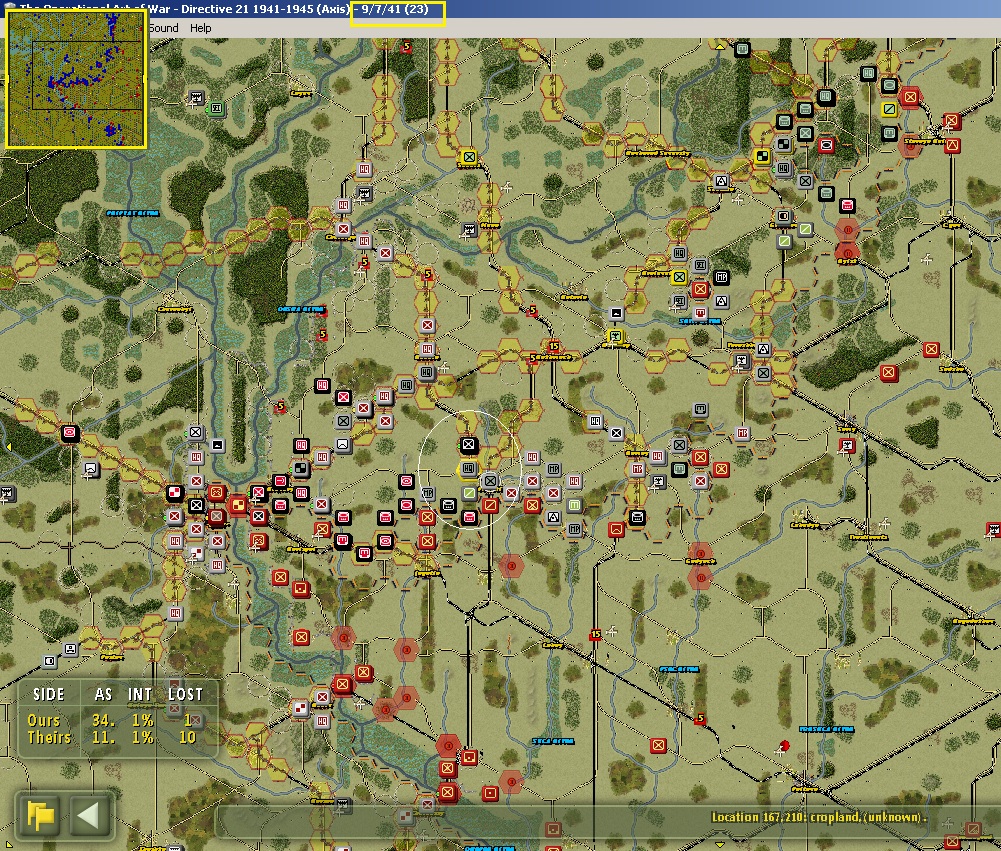1001x851 pixels.
Task: Click the 'LOST' column header
Action: pyautogui.click(x=185, y=695)
